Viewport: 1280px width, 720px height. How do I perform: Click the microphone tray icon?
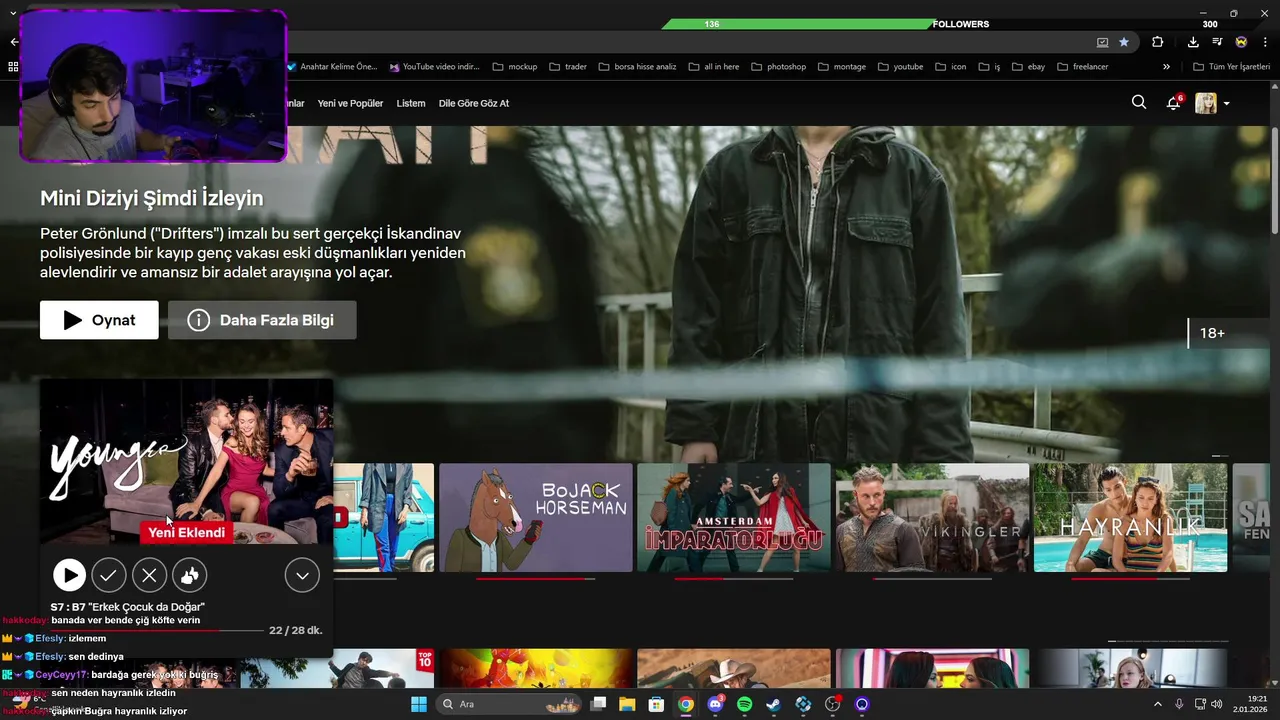coord(1179,704)
